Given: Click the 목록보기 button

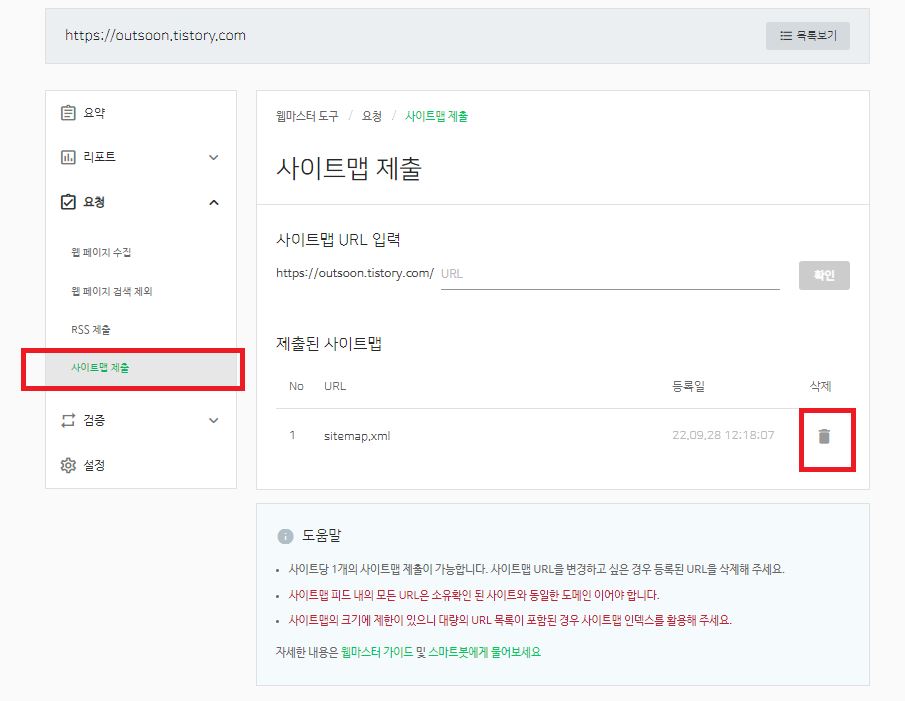Looking at the screenshot, I should click(807, 36).
